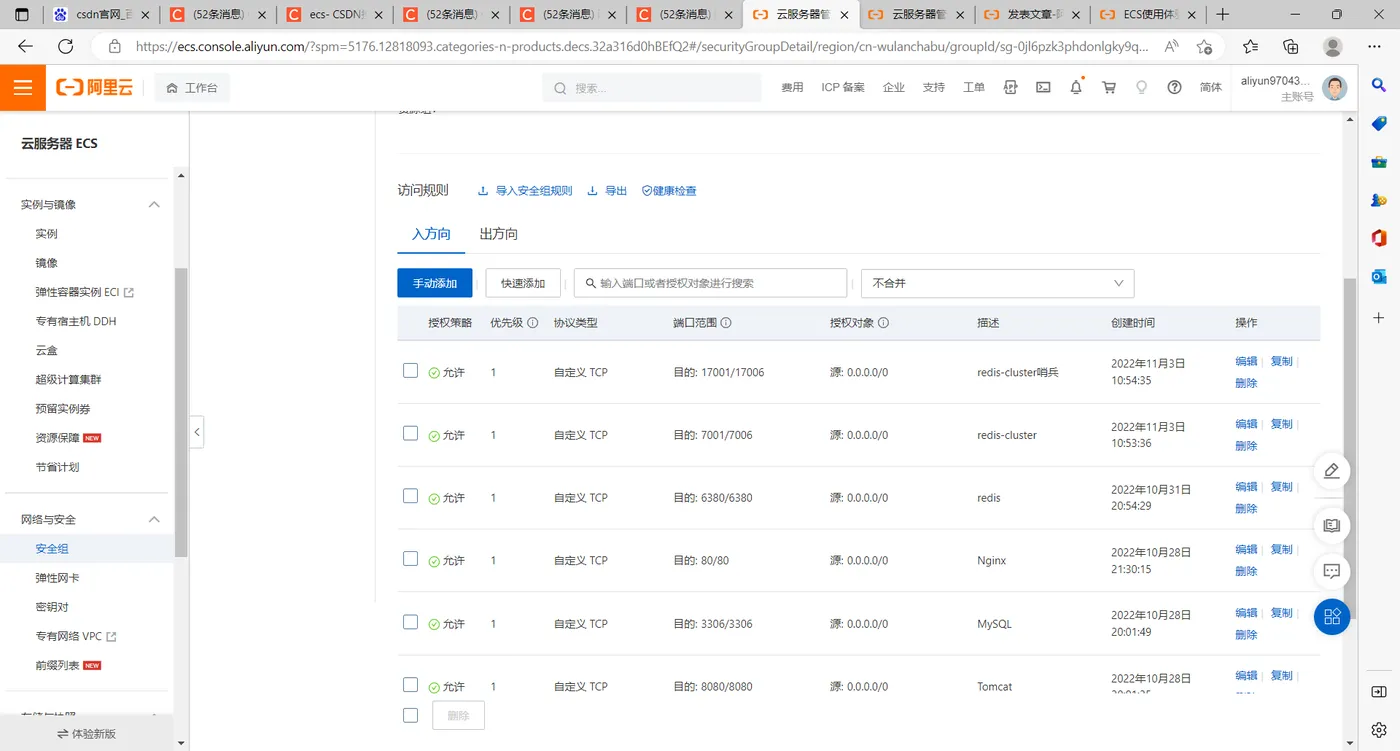Check the Tomcat rule checkbox

pos(410,685)
